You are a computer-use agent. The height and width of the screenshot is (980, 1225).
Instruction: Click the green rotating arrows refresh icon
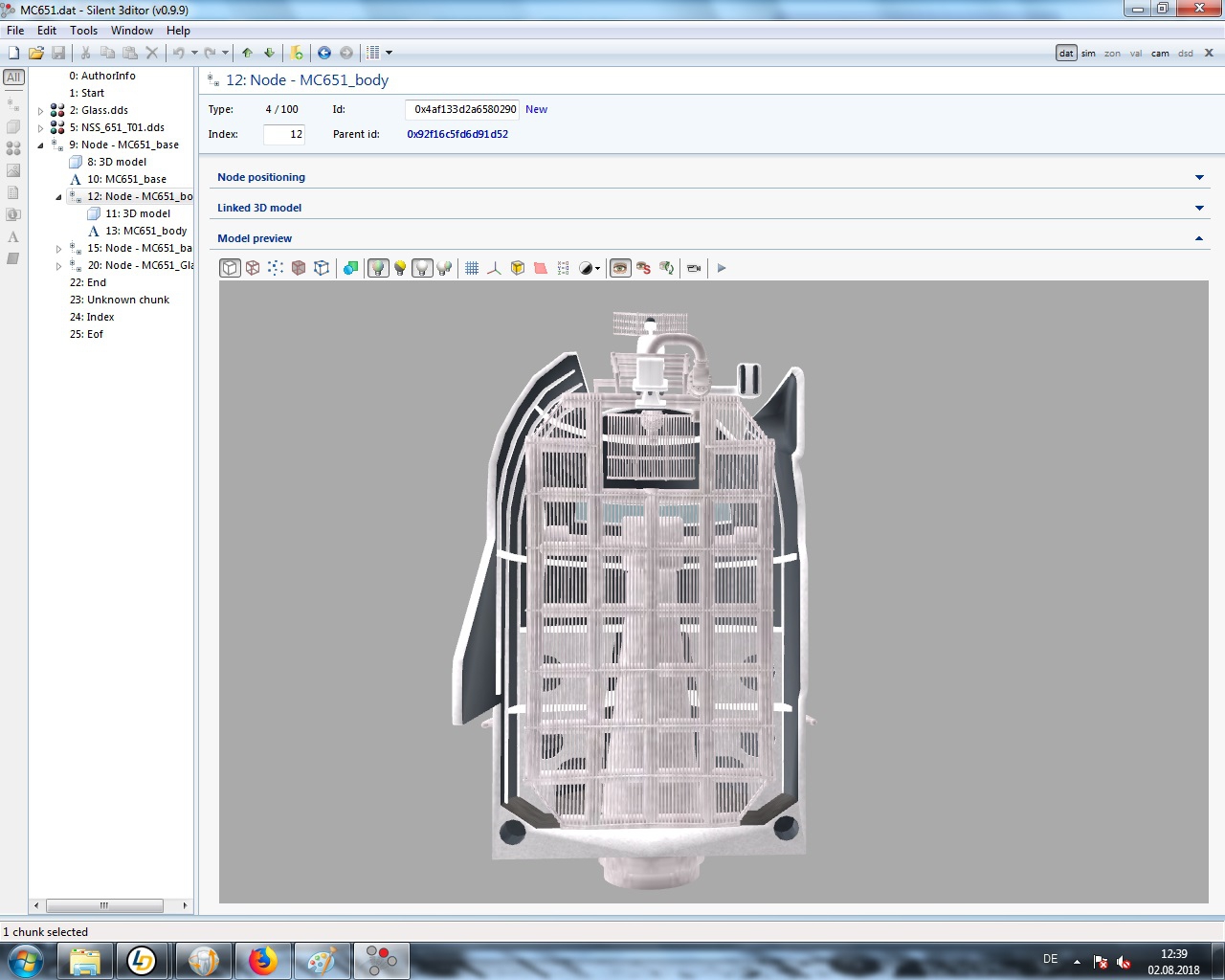point(666,268)
